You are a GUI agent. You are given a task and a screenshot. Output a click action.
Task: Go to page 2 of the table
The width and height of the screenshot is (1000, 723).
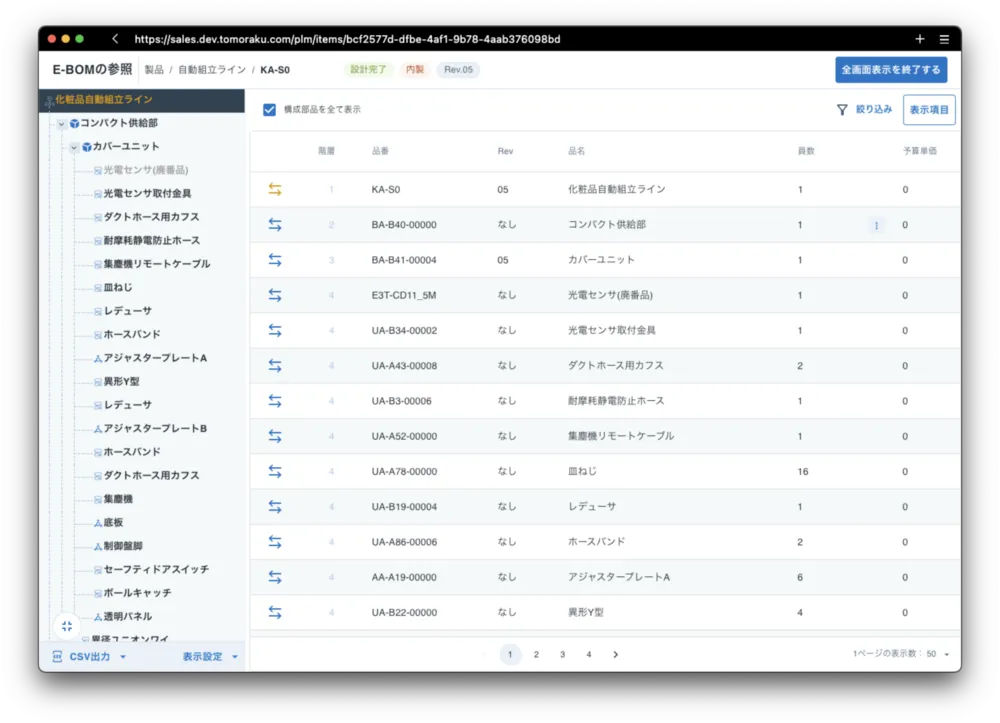click(x=536, y=654)
